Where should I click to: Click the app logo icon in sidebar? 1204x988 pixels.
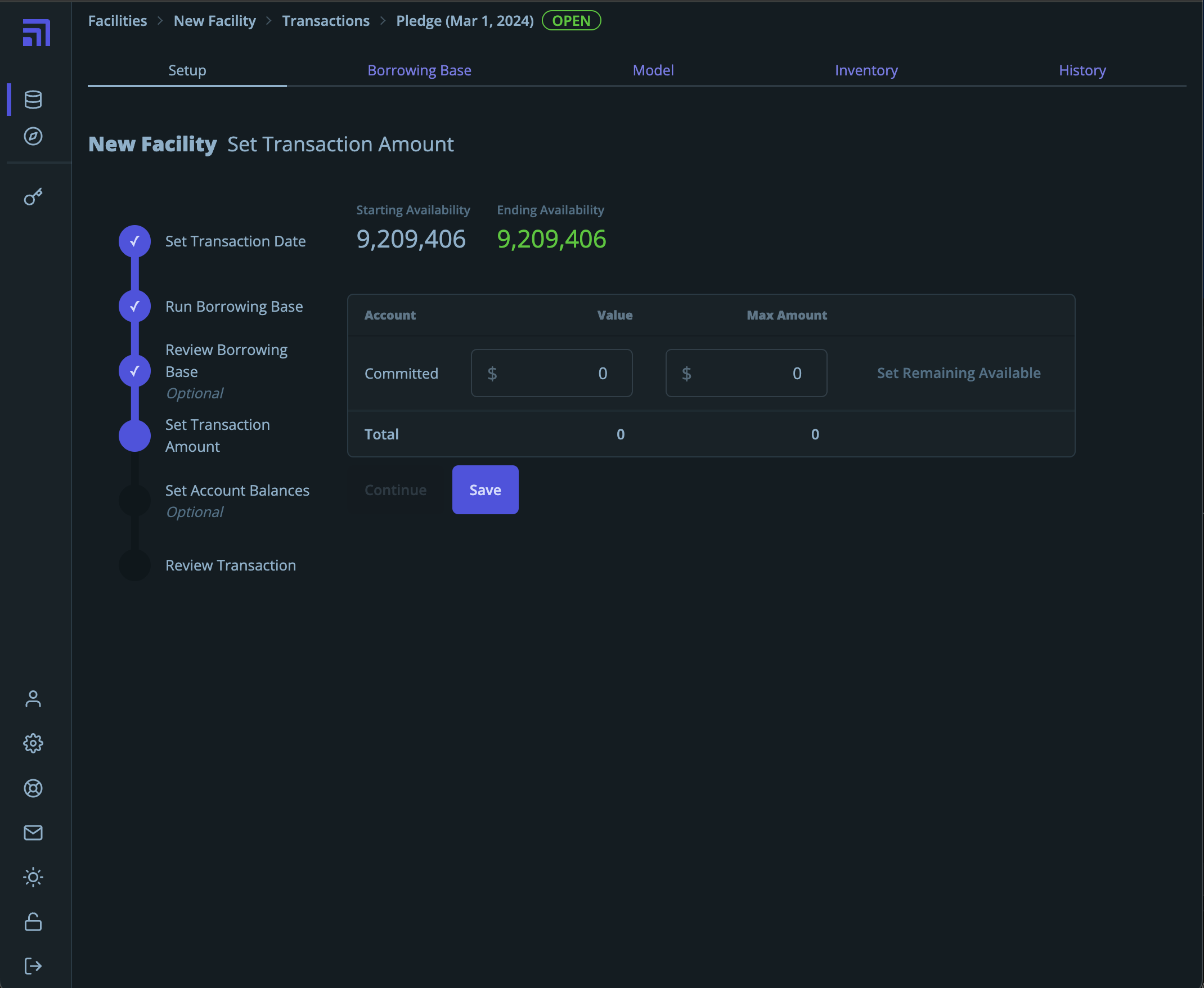(36, 33)
